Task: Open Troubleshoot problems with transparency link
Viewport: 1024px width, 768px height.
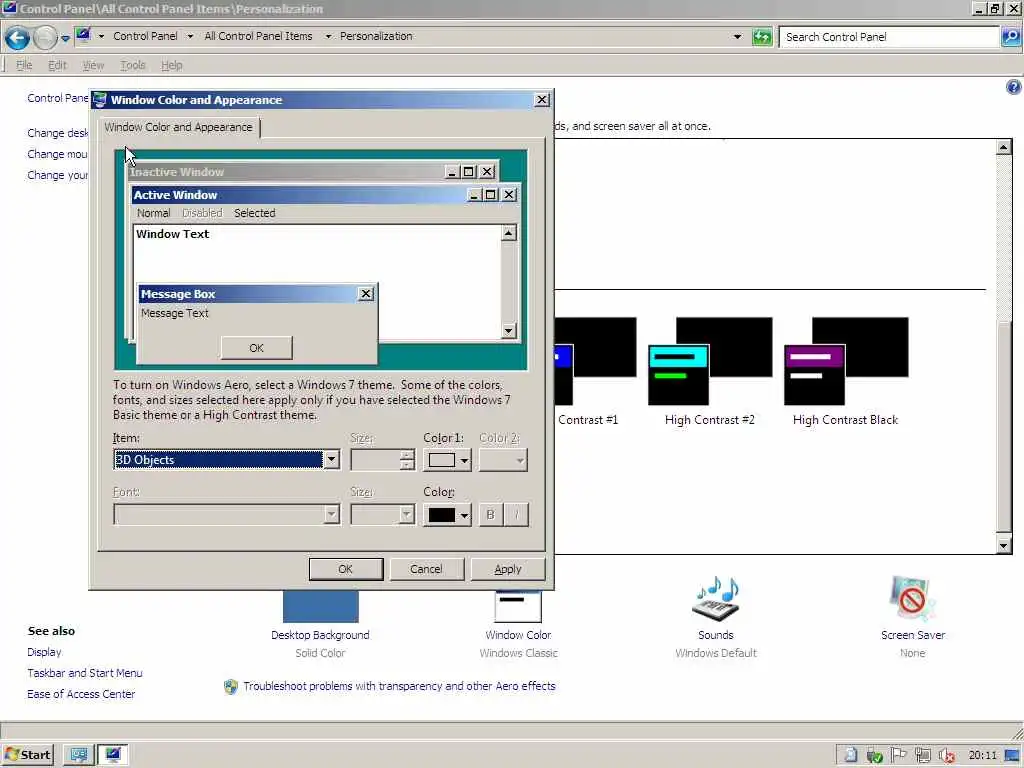Action: 399,686
